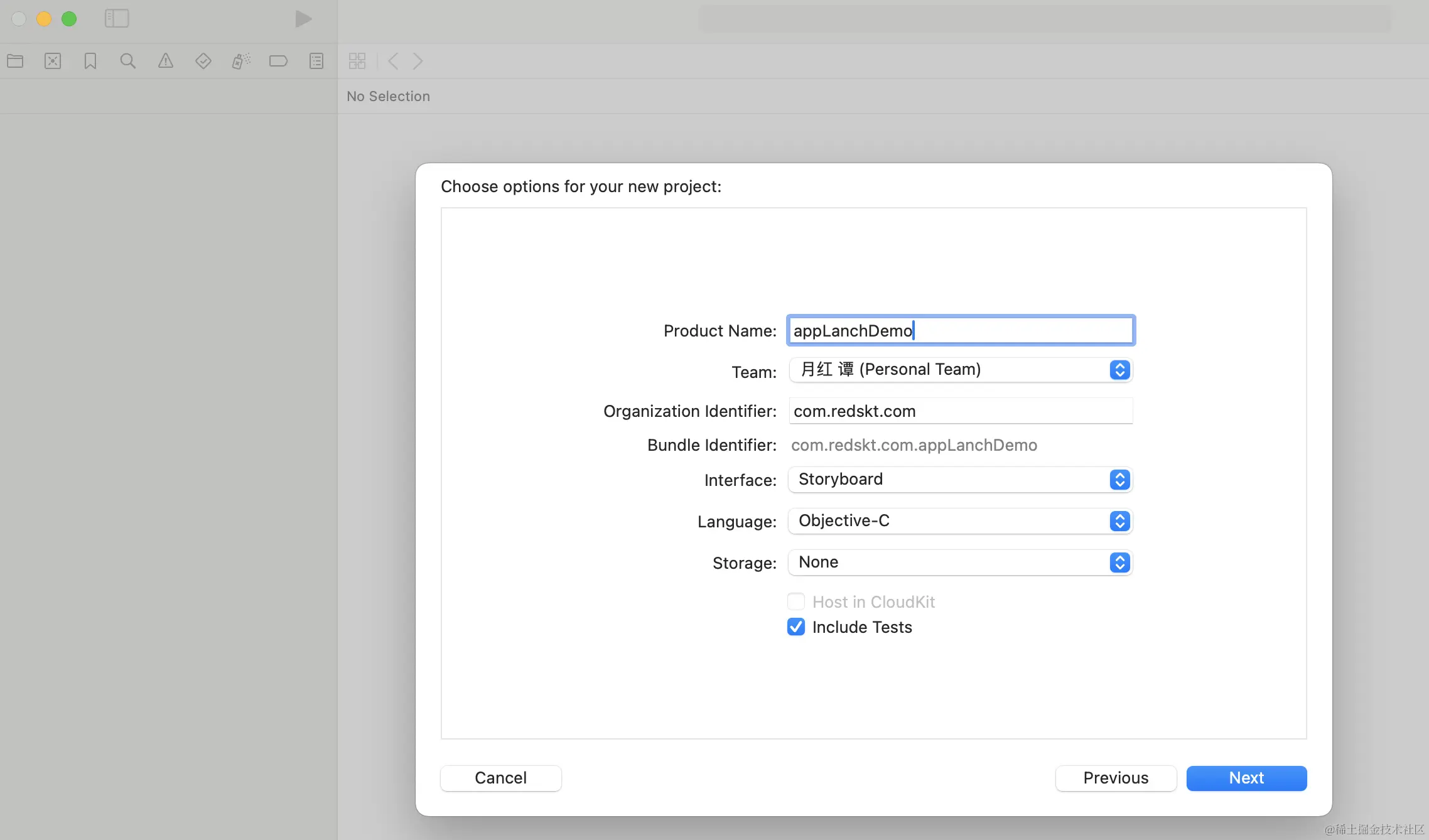Open the find navigator magnifier icon
Image resolution: width=1429 pixels, height=840 pixels.
[x=127, y=61]
